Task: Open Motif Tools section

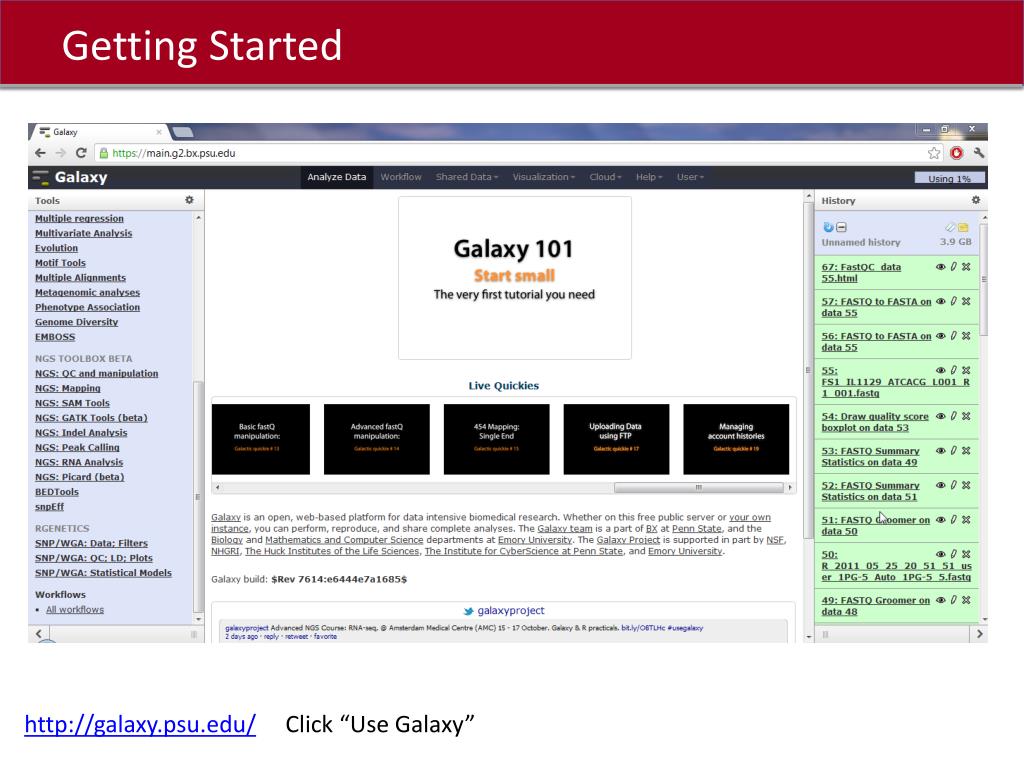Action: point(60,263)
